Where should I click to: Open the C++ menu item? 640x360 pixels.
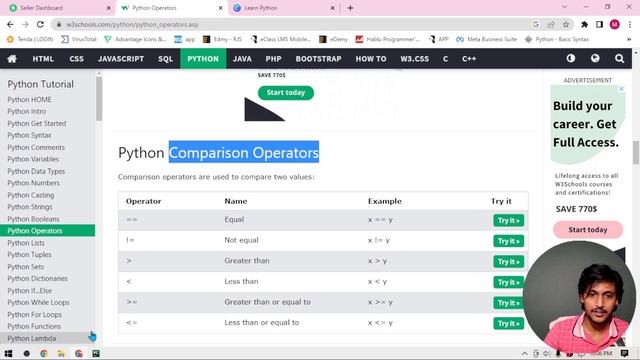tap(469, 59)
